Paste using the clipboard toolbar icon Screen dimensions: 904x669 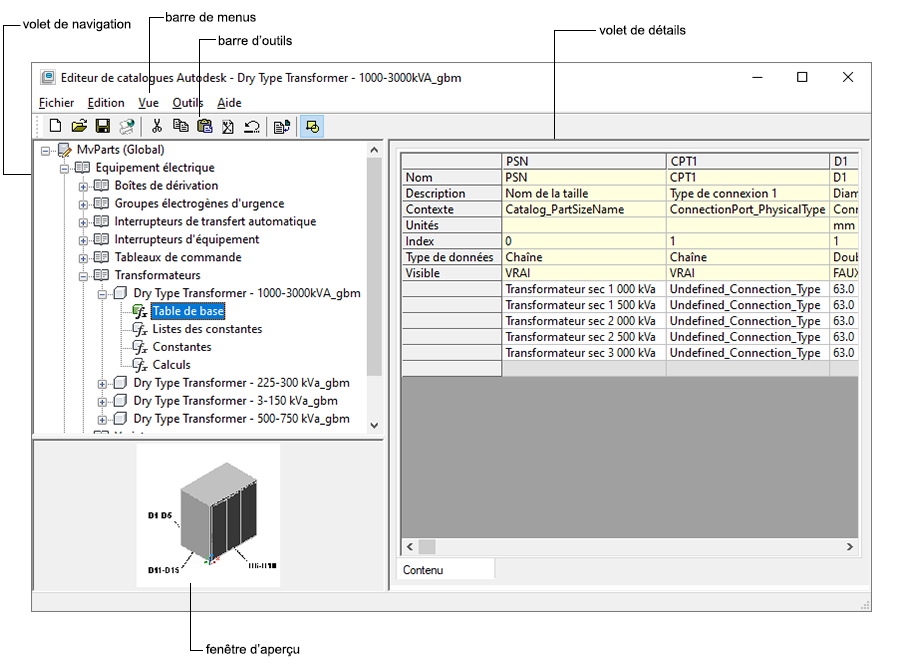tap(205, 126)
